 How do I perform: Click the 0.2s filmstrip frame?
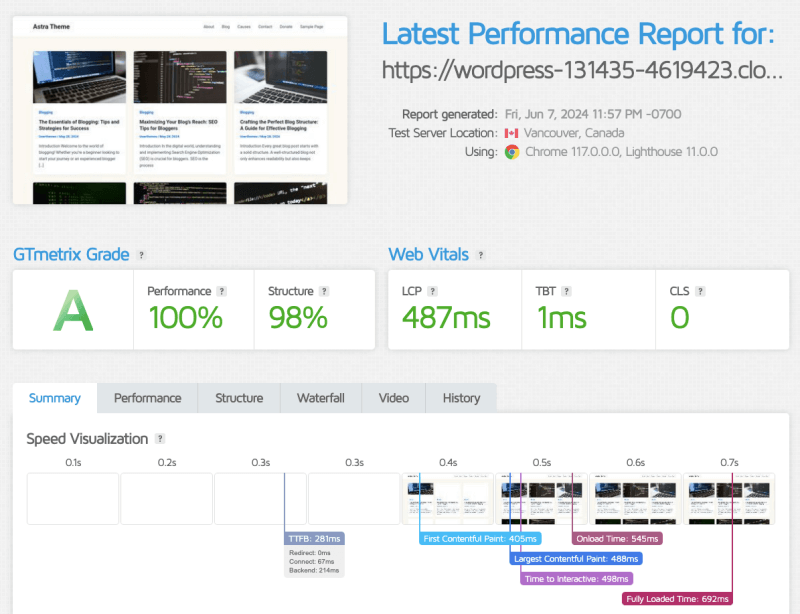pos(167,499)
